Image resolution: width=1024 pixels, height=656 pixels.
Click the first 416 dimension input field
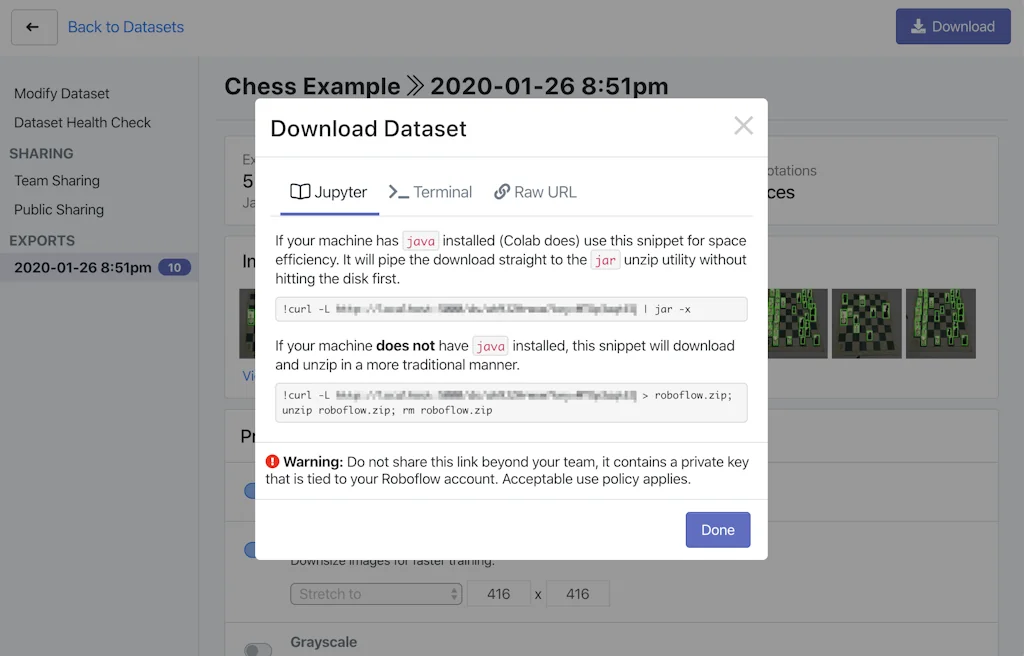(500, 593)
